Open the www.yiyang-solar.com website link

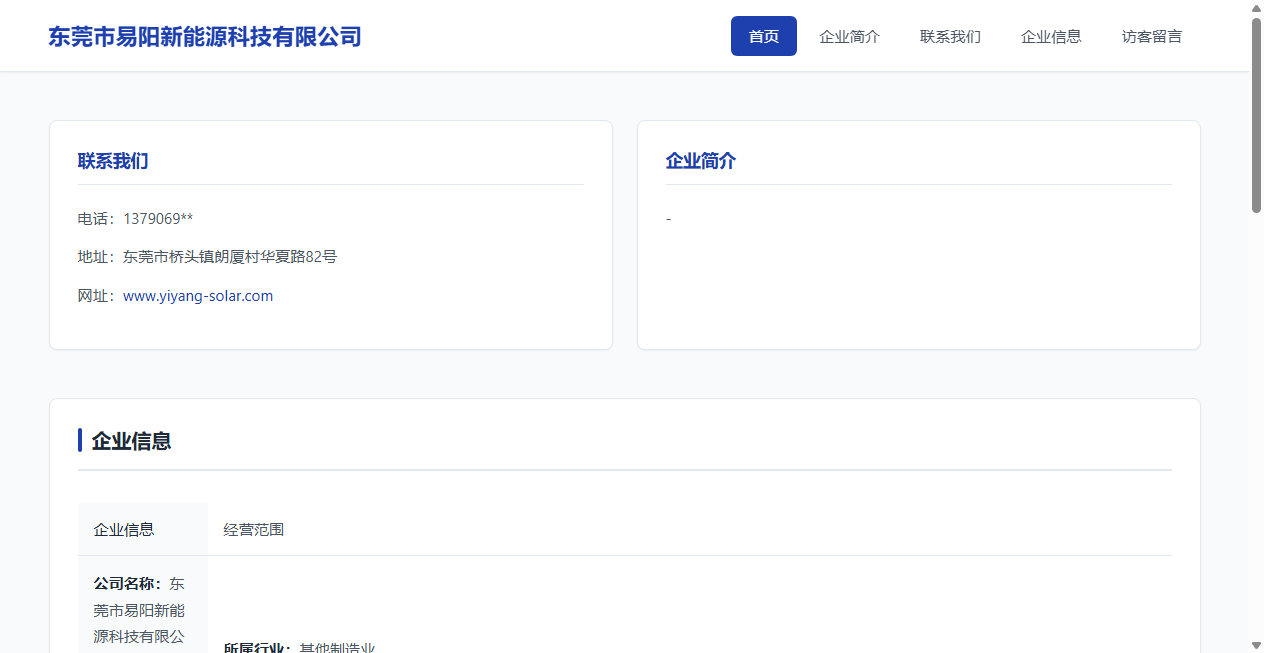coord(198,296)
